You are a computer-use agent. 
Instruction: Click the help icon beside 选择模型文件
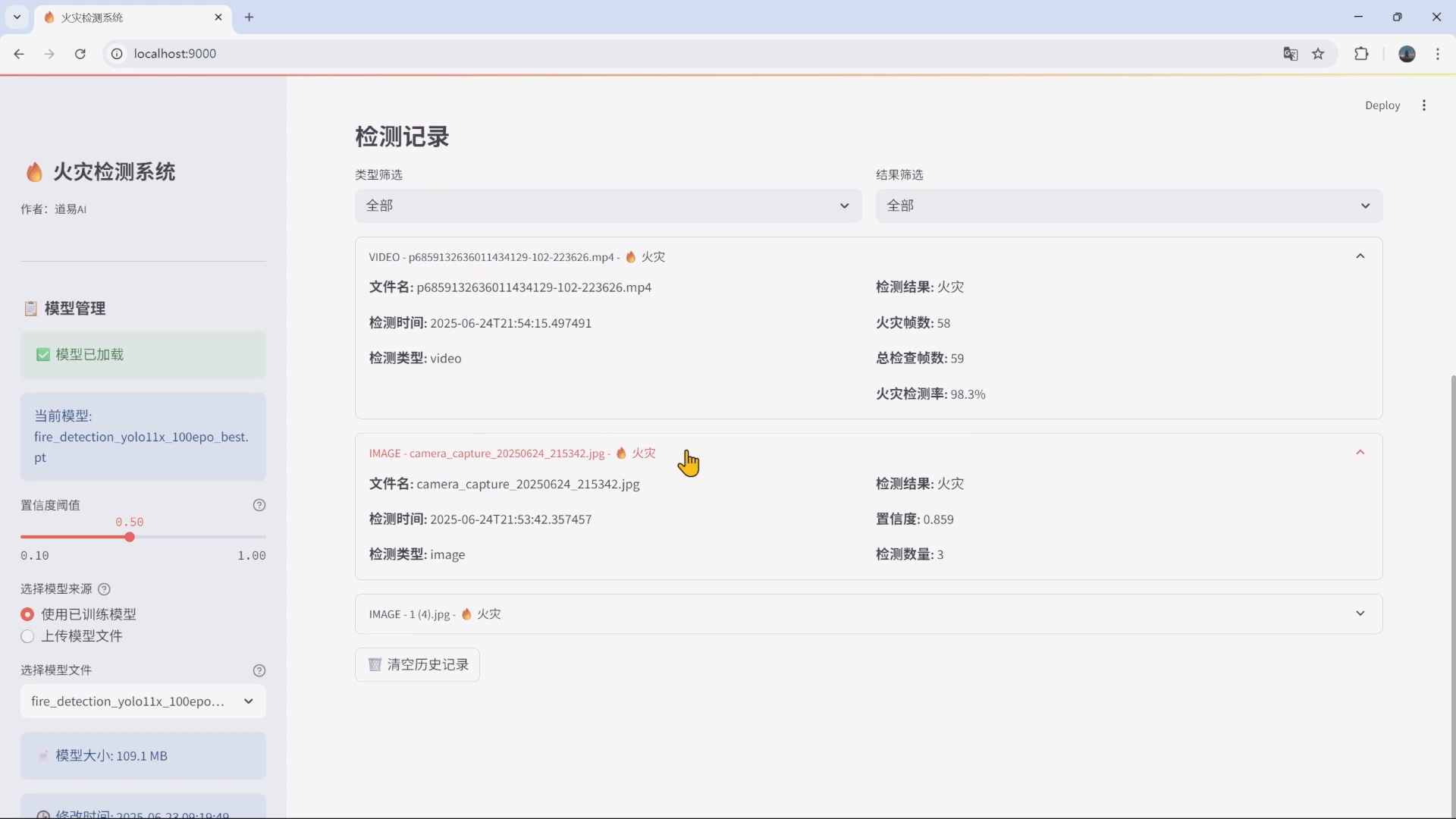[259, 670]
